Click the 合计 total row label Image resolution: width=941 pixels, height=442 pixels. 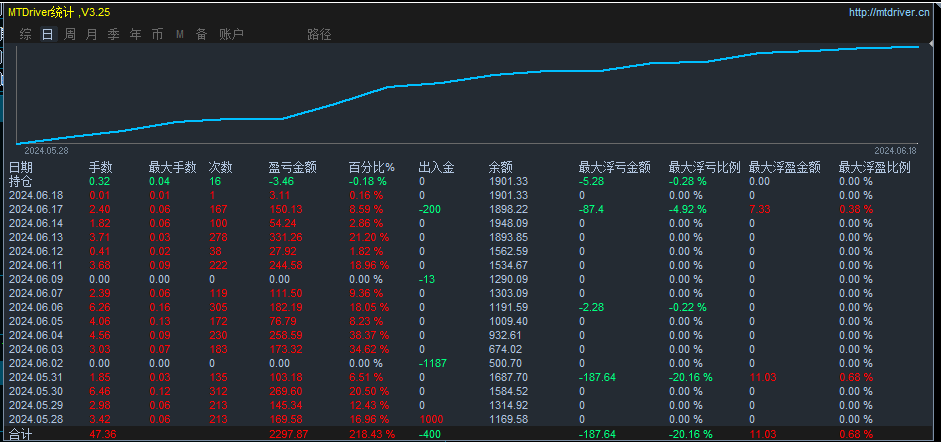point(21,434)
